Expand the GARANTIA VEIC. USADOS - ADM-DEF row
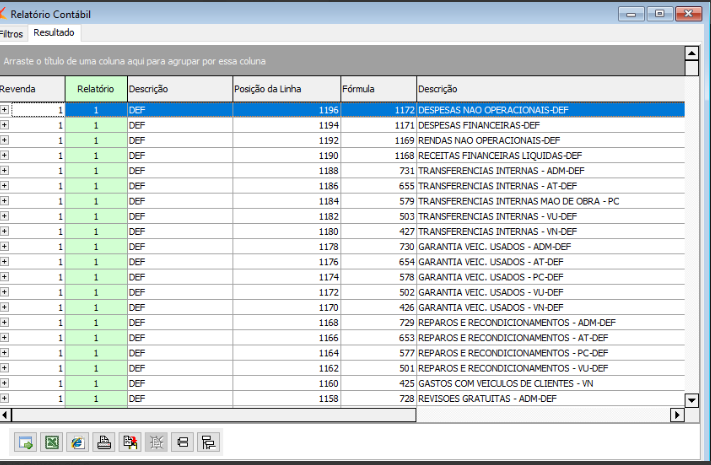This screenshot has width=711, height=465. tap(4, 246)
